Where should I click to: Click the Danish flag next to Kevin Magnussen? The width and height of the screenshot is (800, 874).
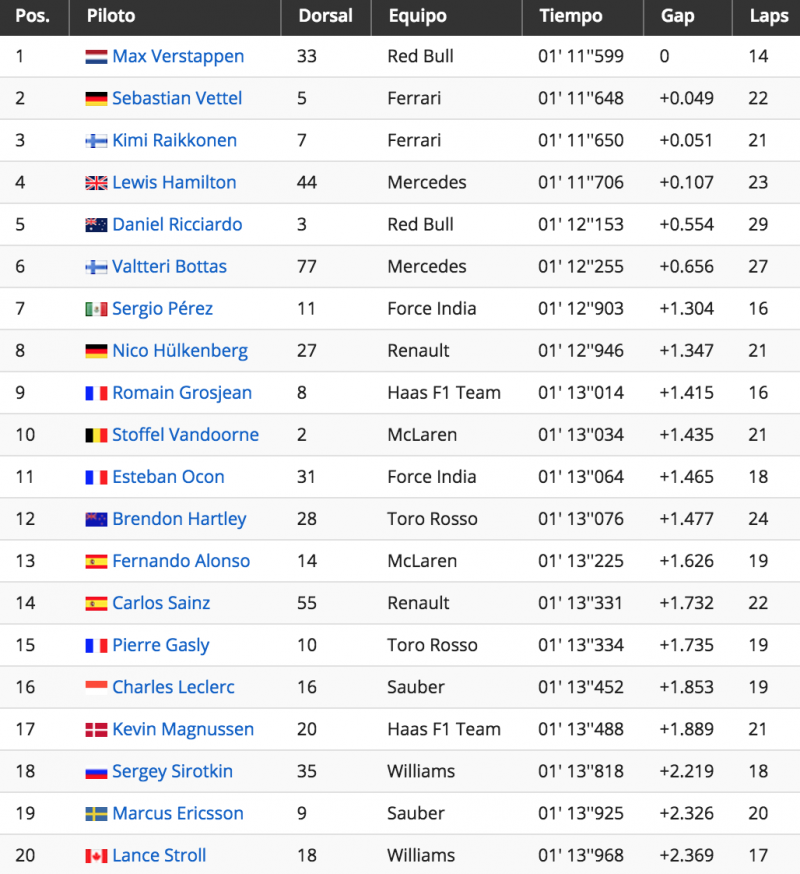coord(96,730)
